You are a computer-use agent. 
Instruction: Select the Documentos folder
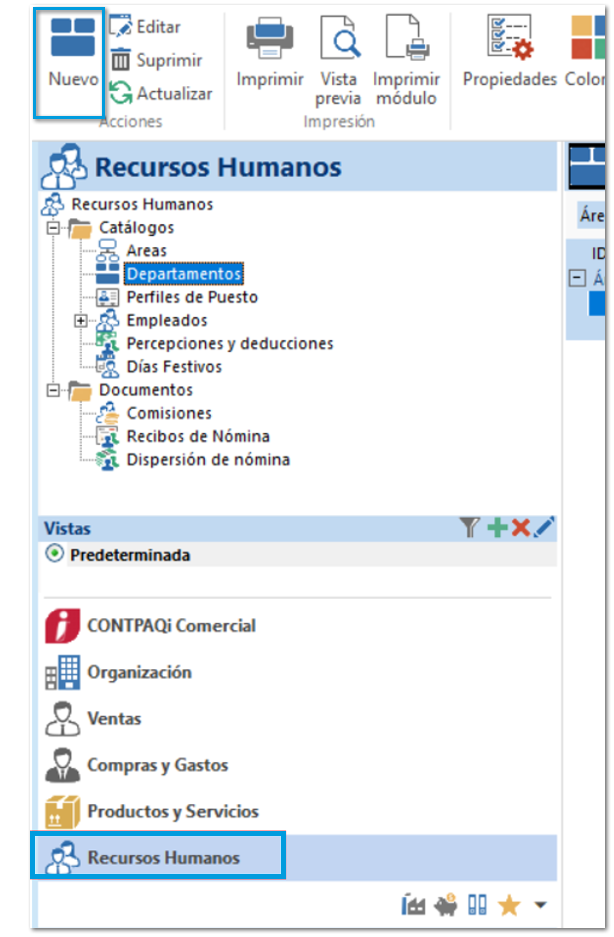pyautogui.click(x=146, y=391)
